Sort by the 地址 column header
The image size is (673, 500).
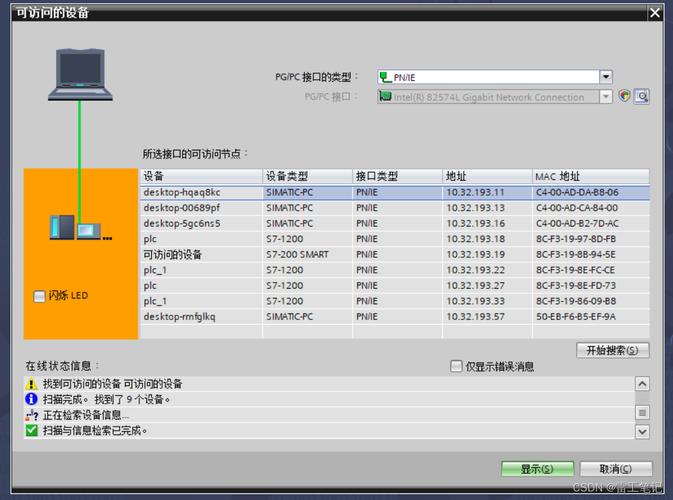(487, 176)
